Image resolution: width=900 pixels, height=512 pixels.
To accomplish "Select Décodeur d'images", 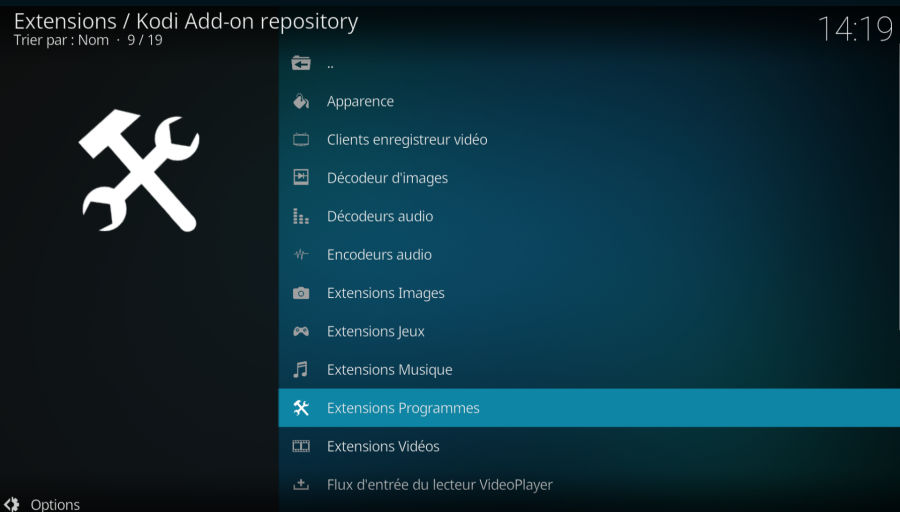I will 589,178.
